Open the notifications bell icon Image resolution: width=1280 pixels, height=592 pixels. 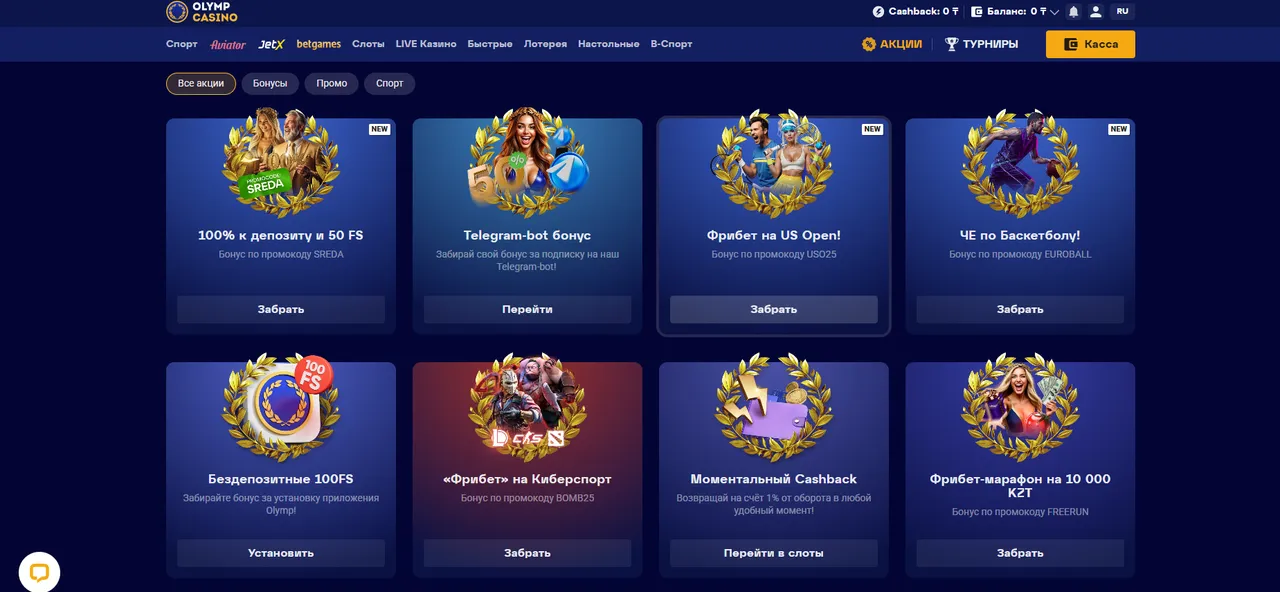1074,12
